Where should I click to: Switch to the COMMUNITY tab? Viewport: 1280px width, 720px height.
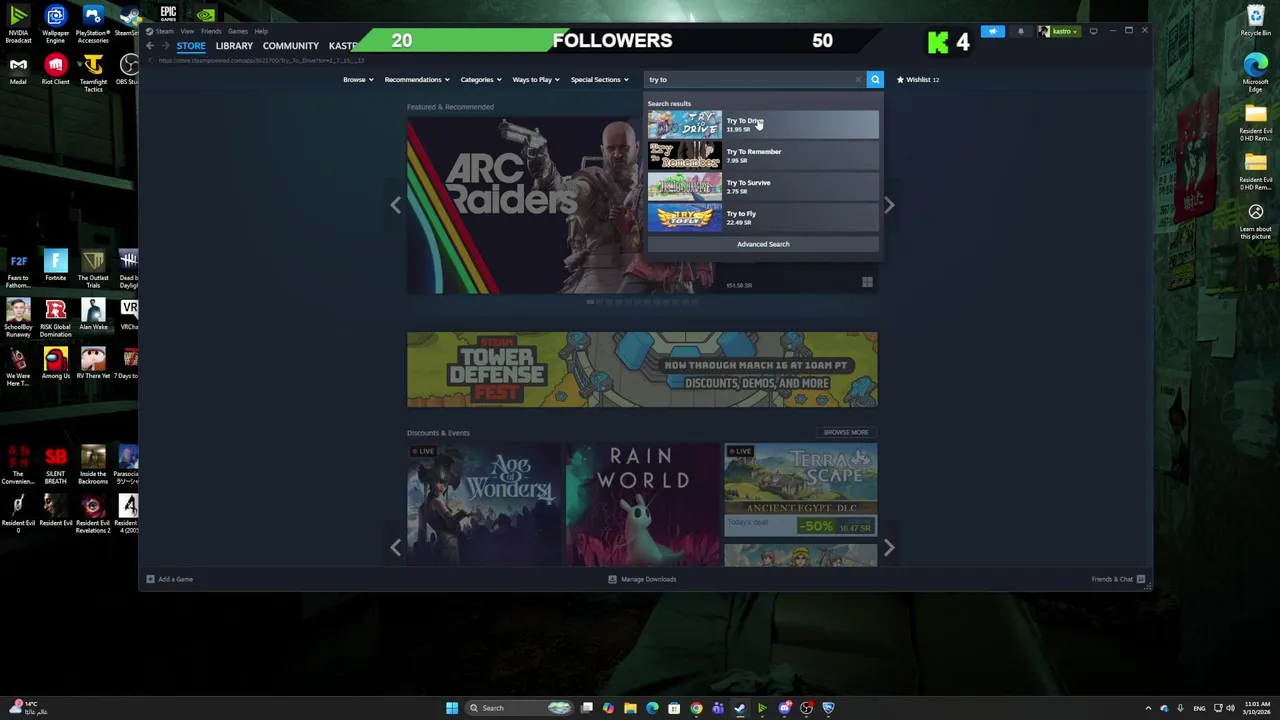click(290, 46)
